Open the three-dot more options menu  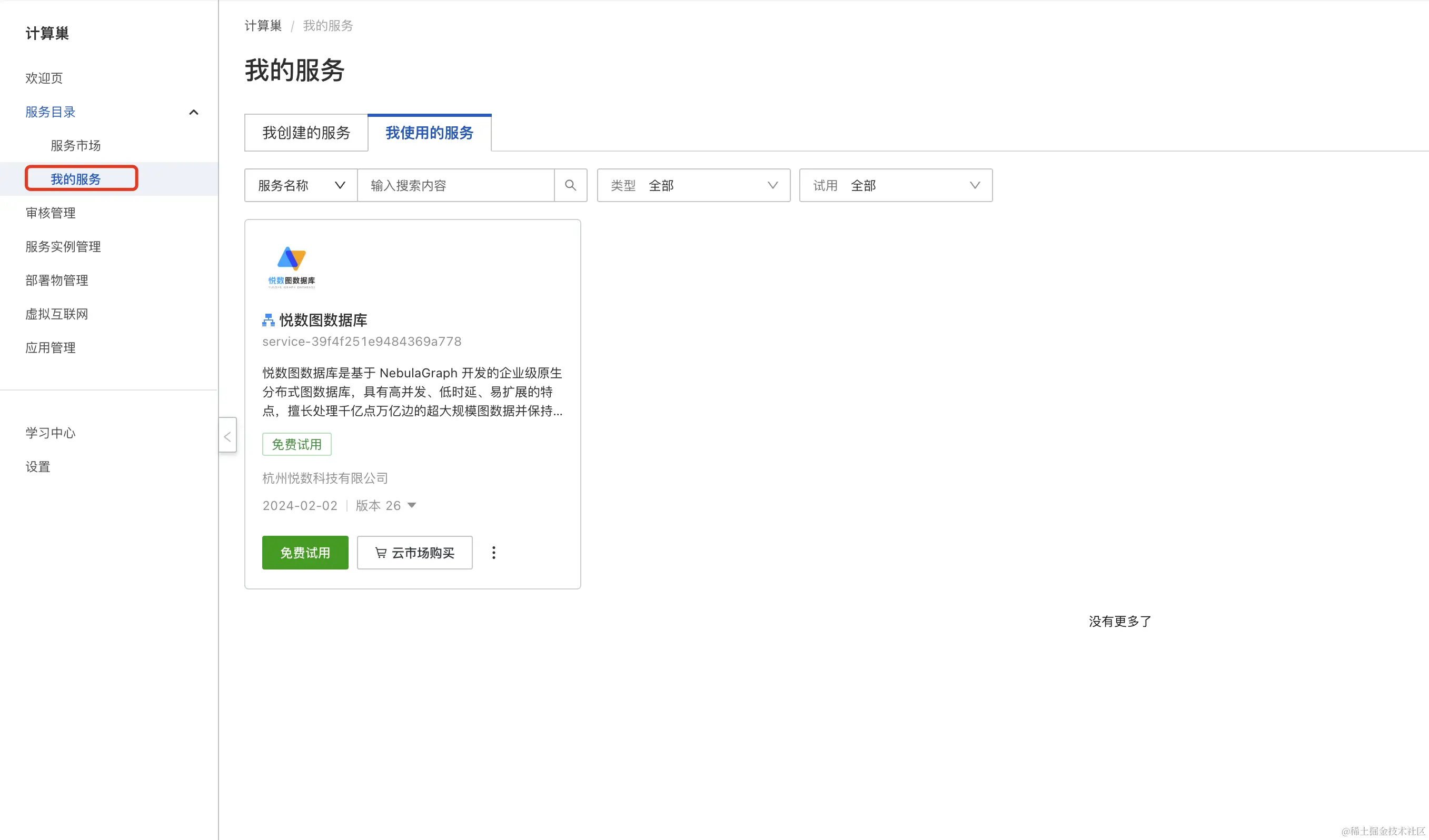[x=493, y=553]
